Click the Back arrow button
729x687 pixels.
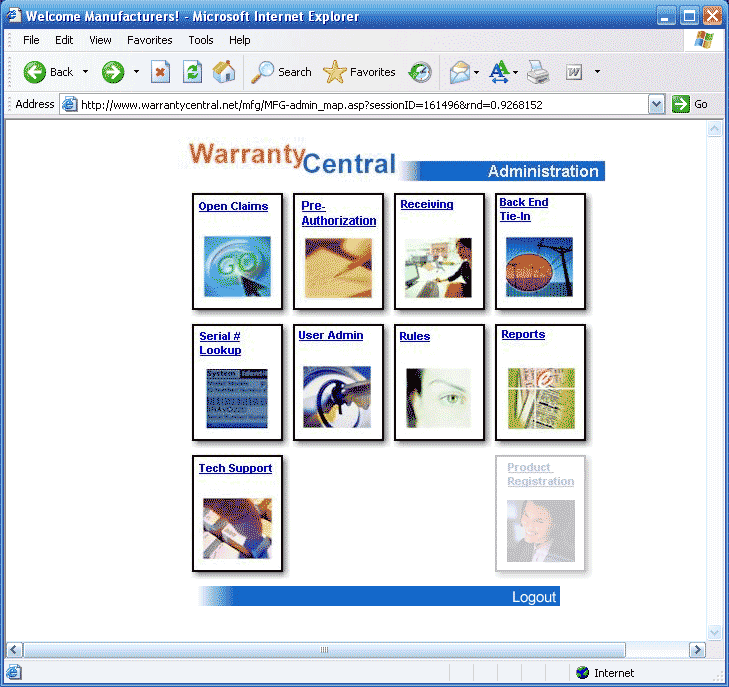click(35, 72)
